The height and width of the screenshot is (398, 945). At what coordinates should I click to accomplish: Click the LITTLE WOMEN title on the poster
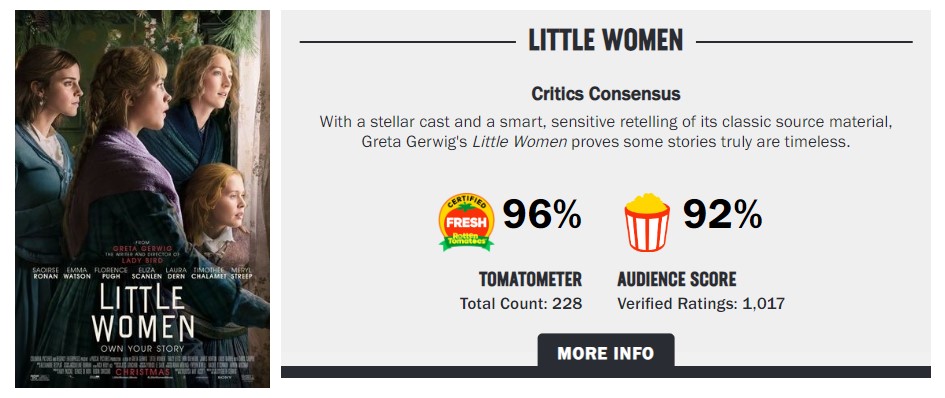[143, 314]
